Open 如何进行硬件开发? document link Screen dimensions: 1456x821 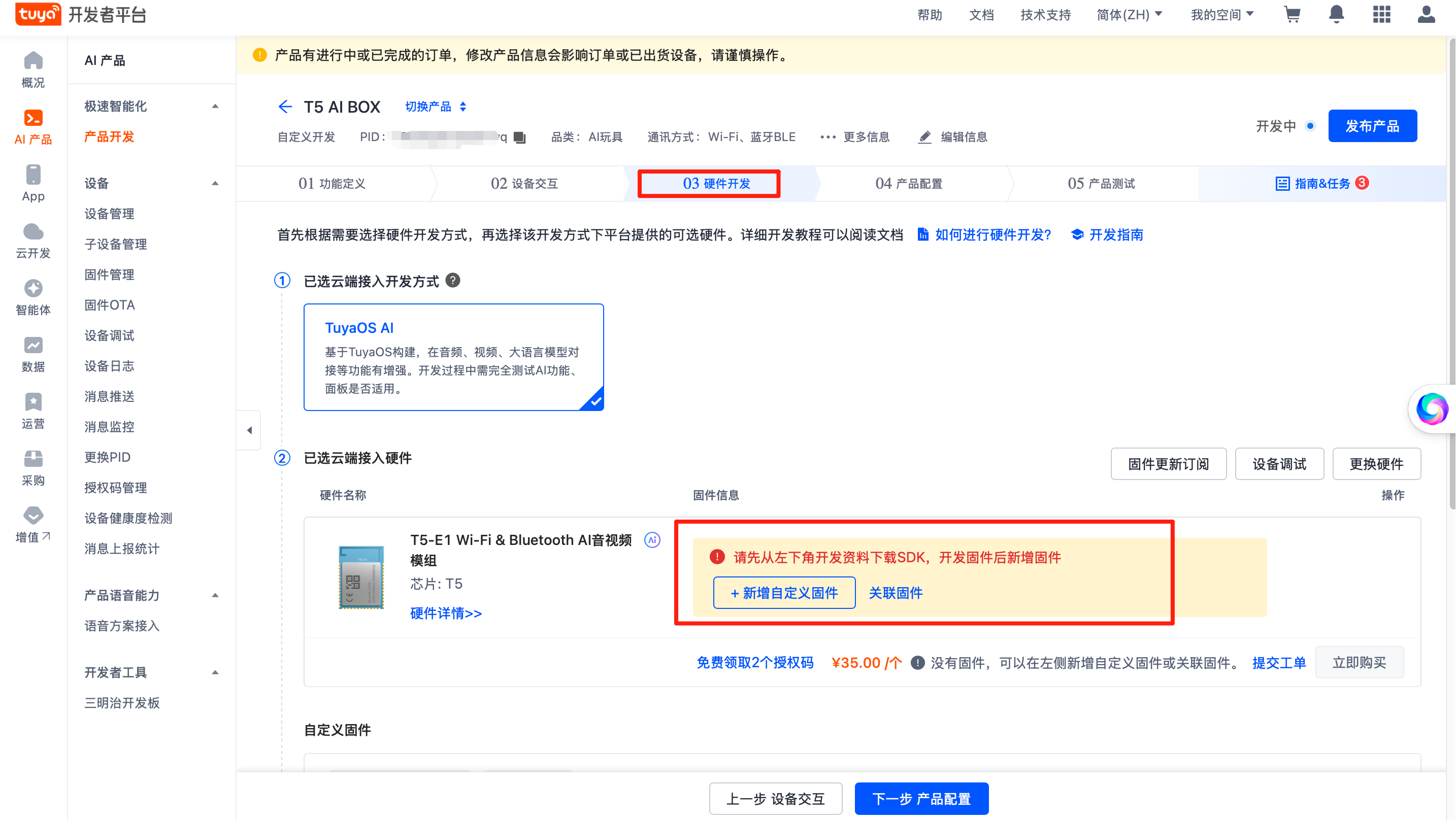(984, 234)
